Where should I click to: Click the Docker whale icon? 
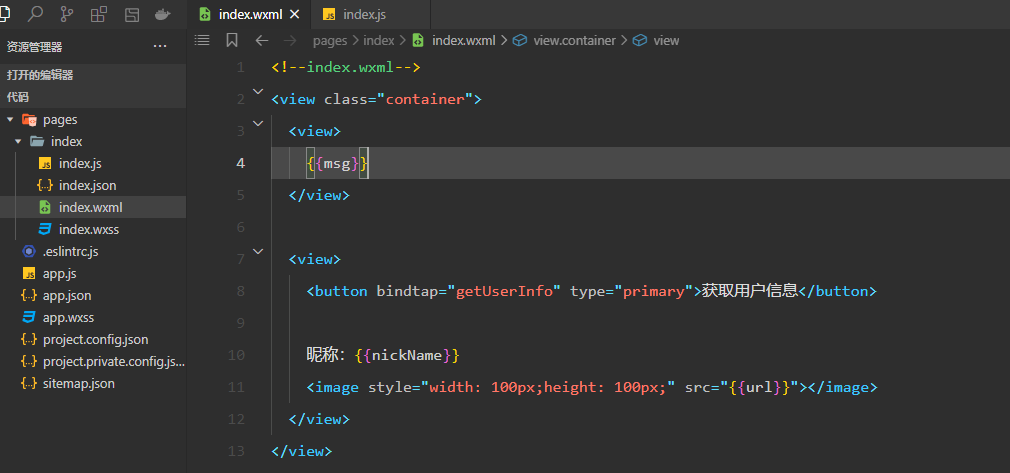(162, 14)
